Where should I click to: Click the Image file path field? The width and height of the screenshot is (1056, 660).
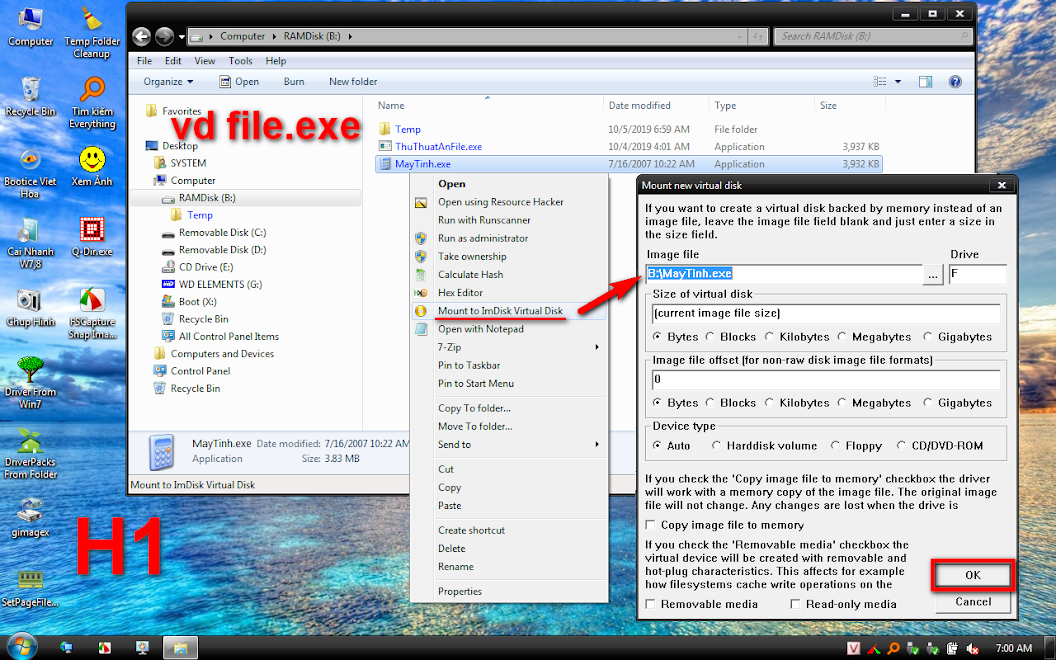783,274
